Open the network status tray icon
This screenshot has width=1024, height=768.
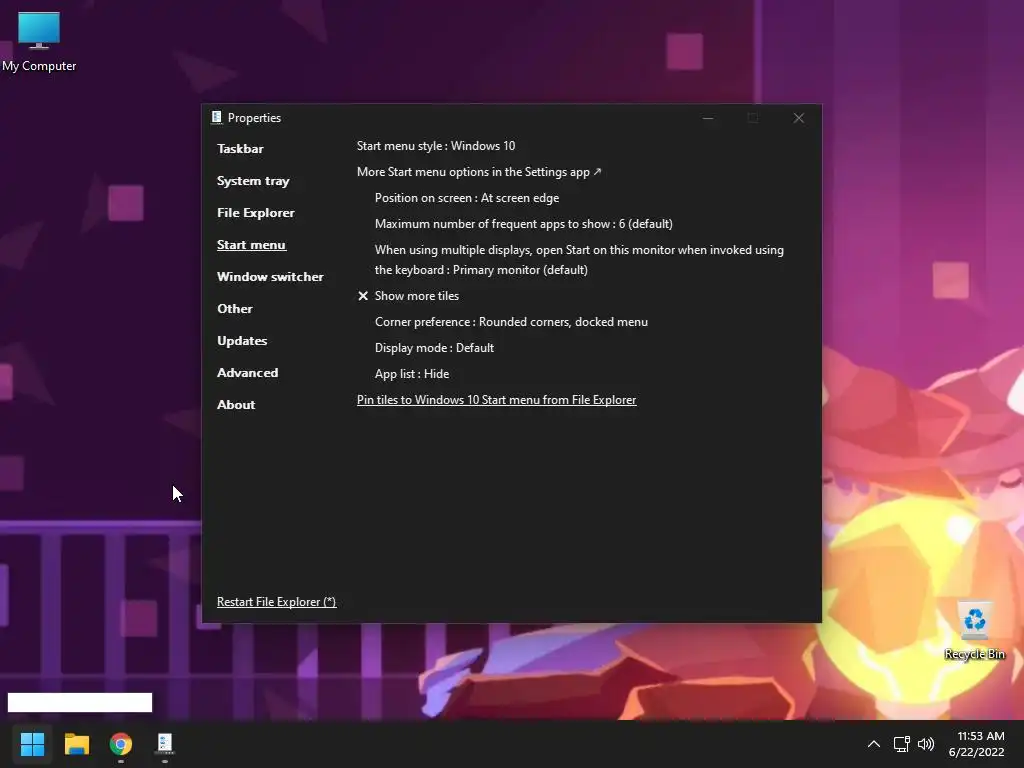pos(902,744)
